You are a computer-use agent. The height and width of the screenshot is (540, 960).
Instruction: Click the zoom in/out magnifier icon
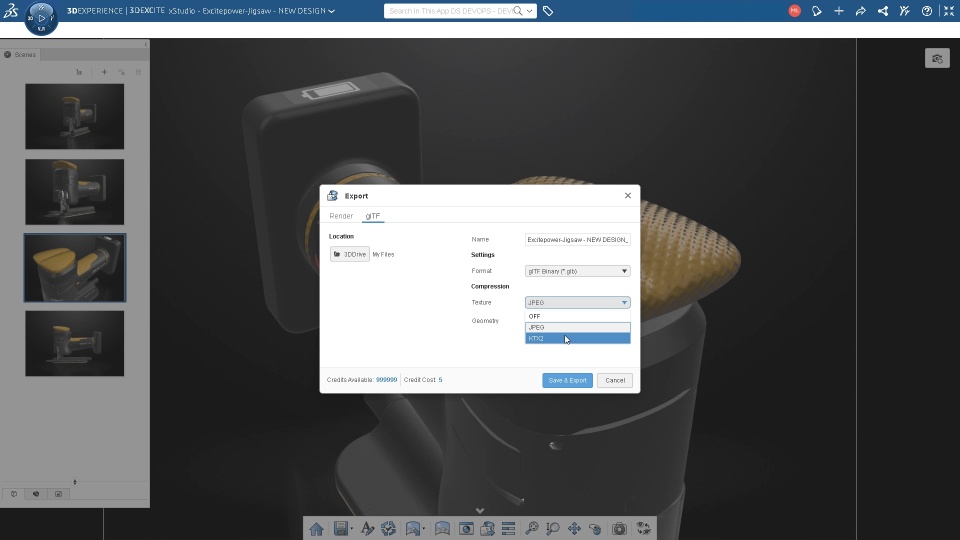tap(553, 529)
